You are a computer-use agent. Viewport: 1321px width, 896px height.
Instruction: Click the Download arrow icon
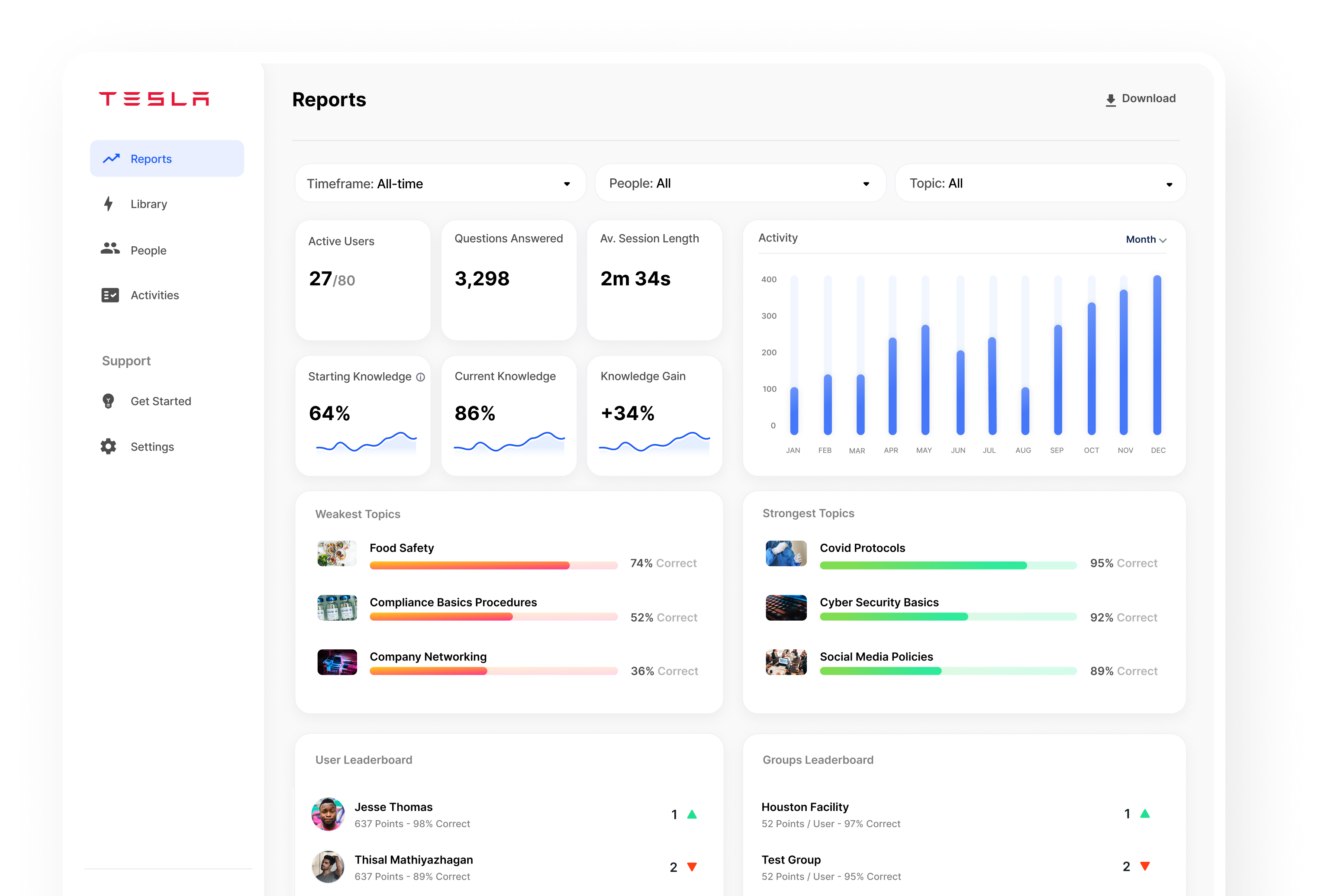point(1110,100)
